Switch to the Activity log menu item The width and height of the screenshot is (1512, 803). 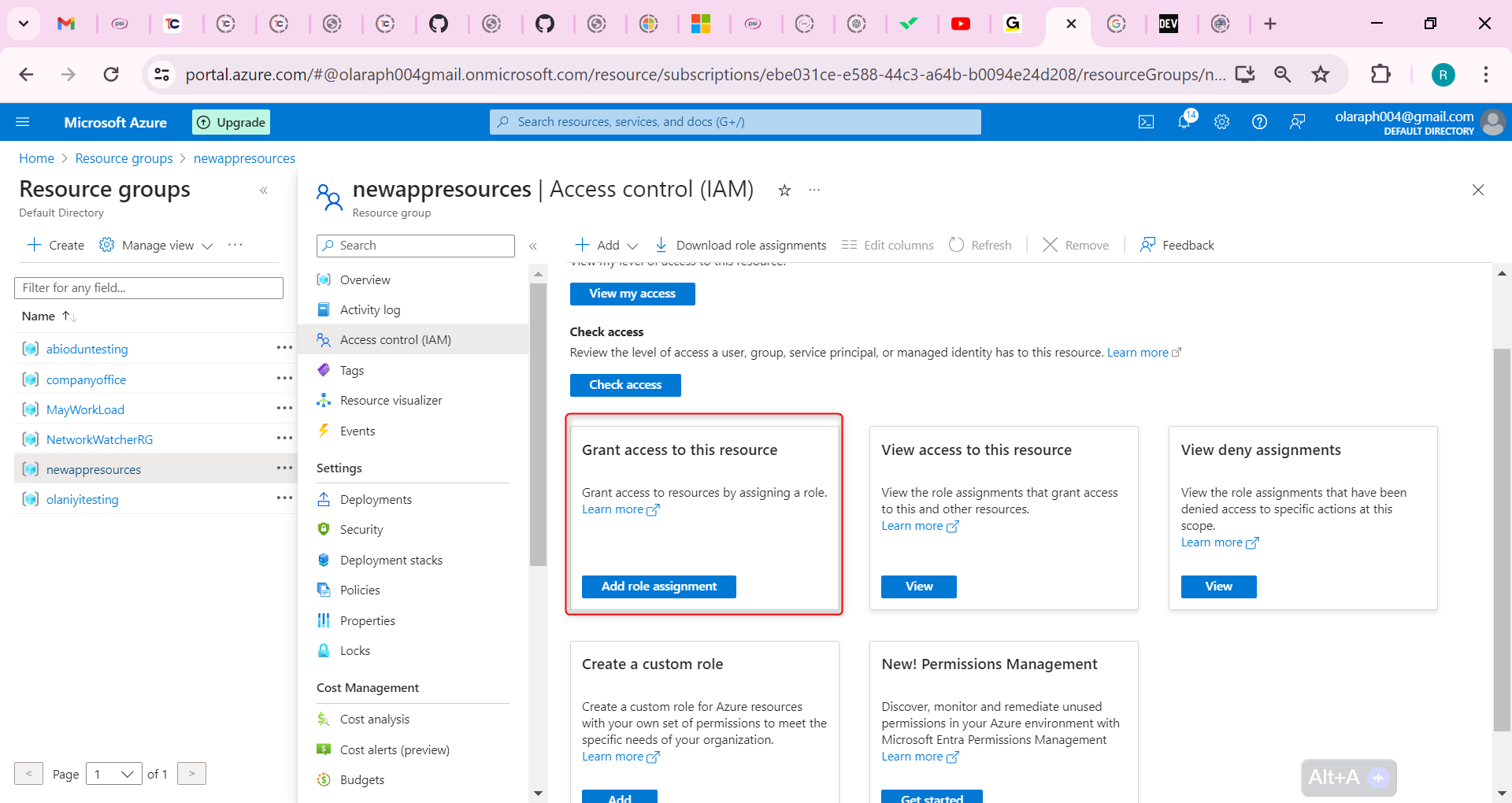(x=369, y=309)
